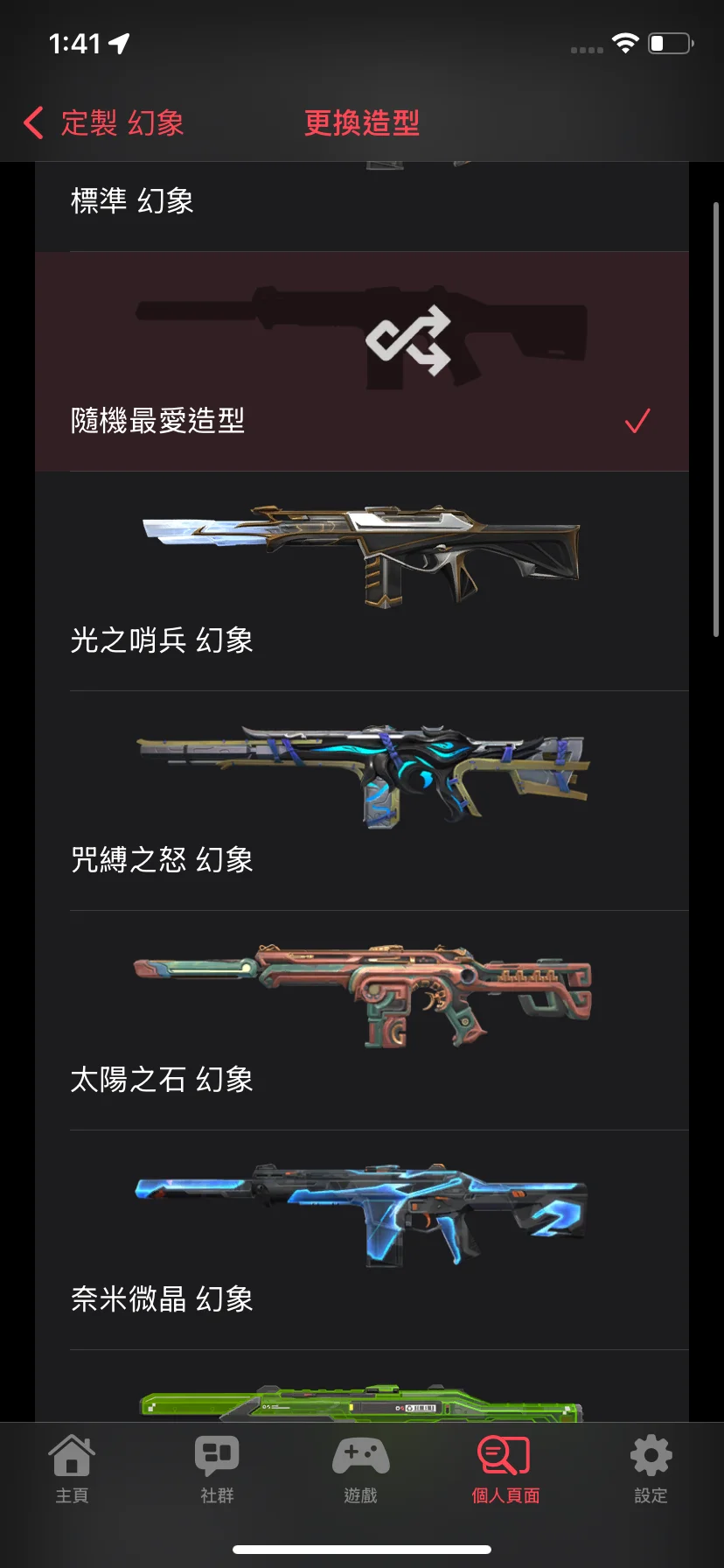Tap the battery status icon

671,43
